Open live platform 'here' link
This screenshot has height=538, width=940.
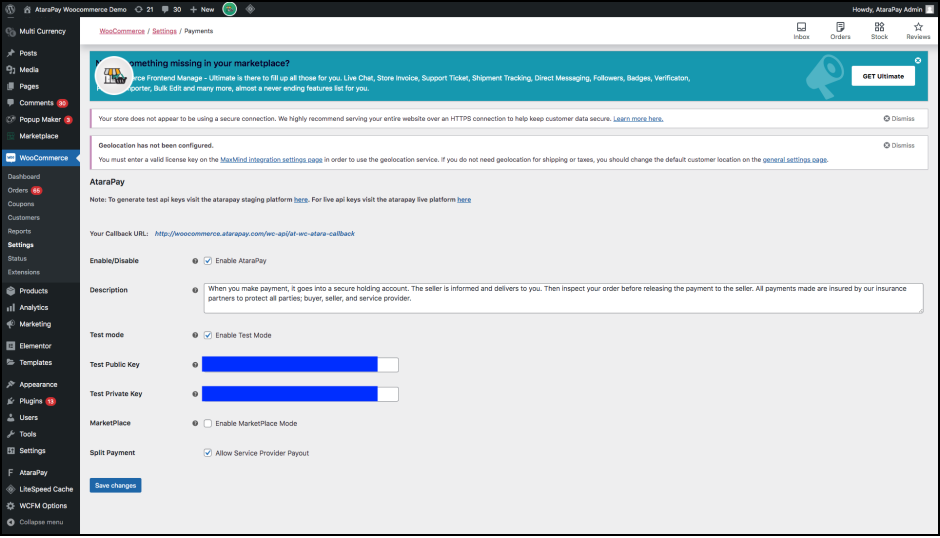(x=464, y=200)
